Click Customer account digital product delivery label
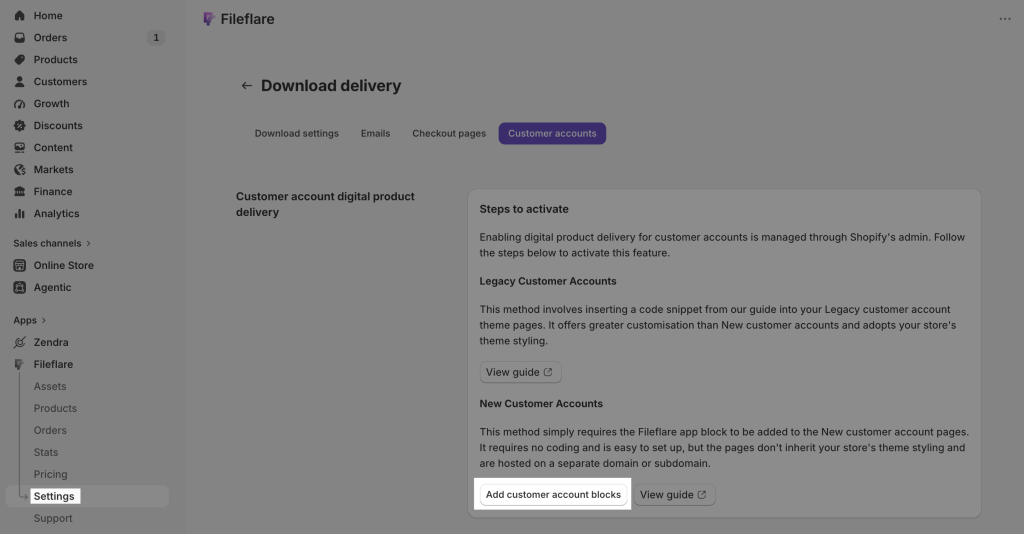Viewport: 1024px width, 534px height. click(325, 204)
